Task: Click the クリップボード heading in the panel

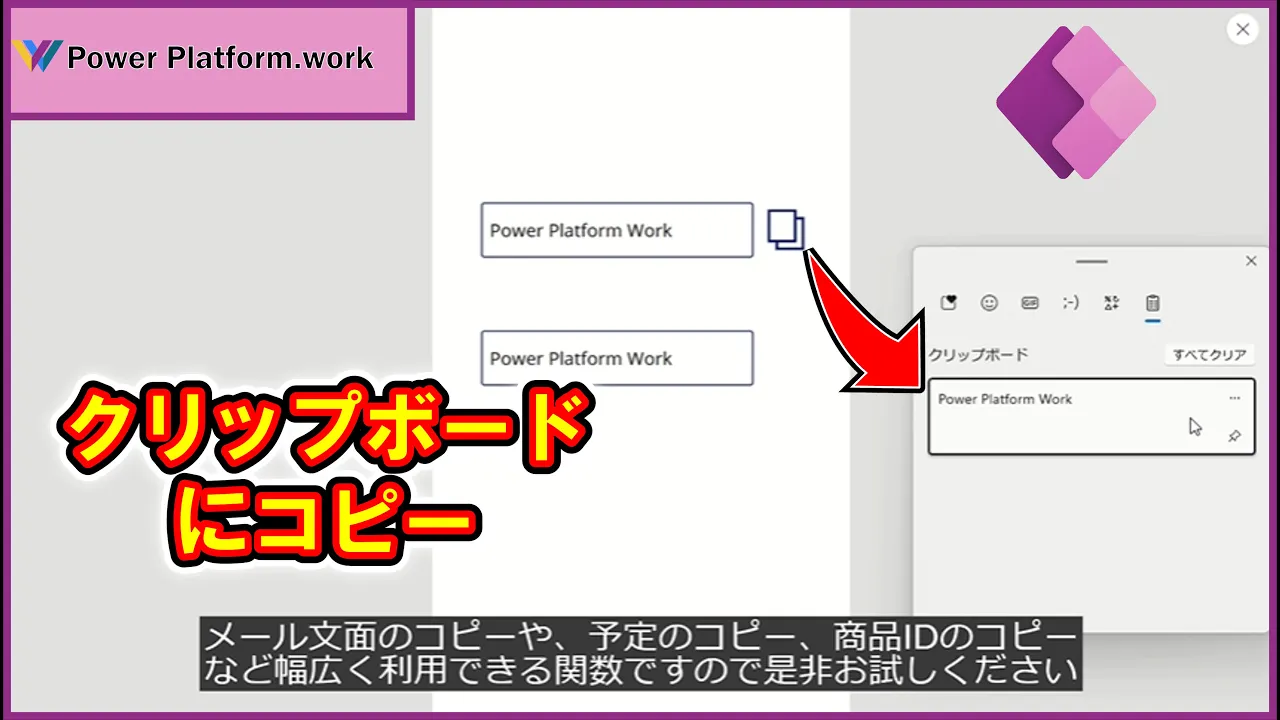Action: (978, 355)
